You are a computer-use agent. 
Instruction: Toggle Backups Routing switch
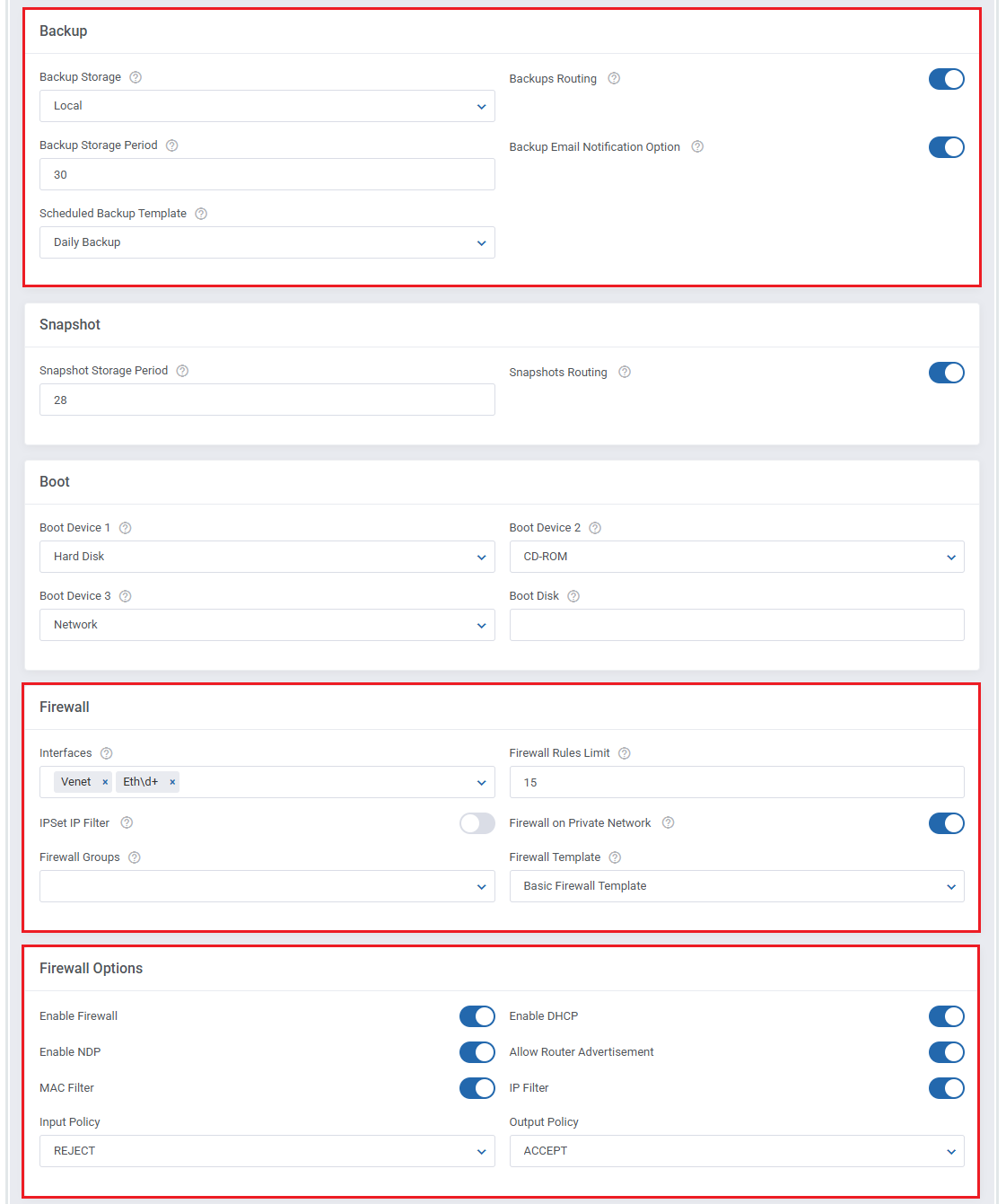[x=946, y=79]
